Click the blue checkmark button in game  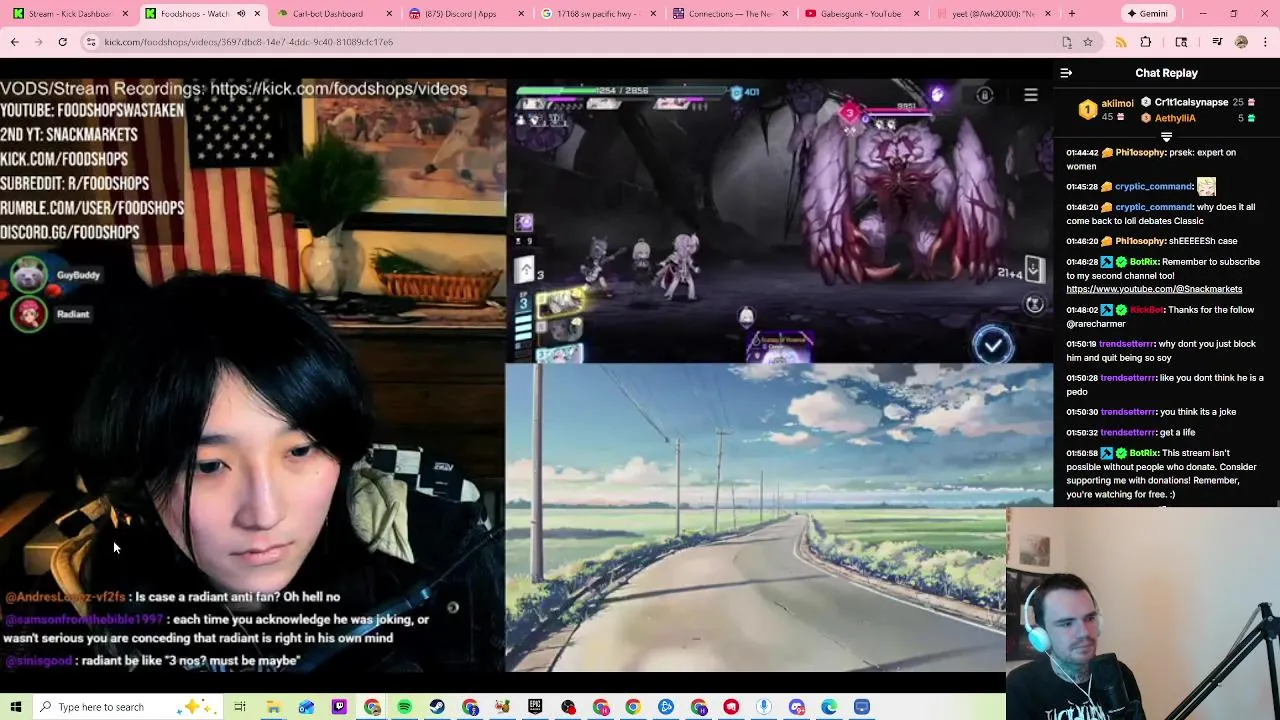coord(993,345)
